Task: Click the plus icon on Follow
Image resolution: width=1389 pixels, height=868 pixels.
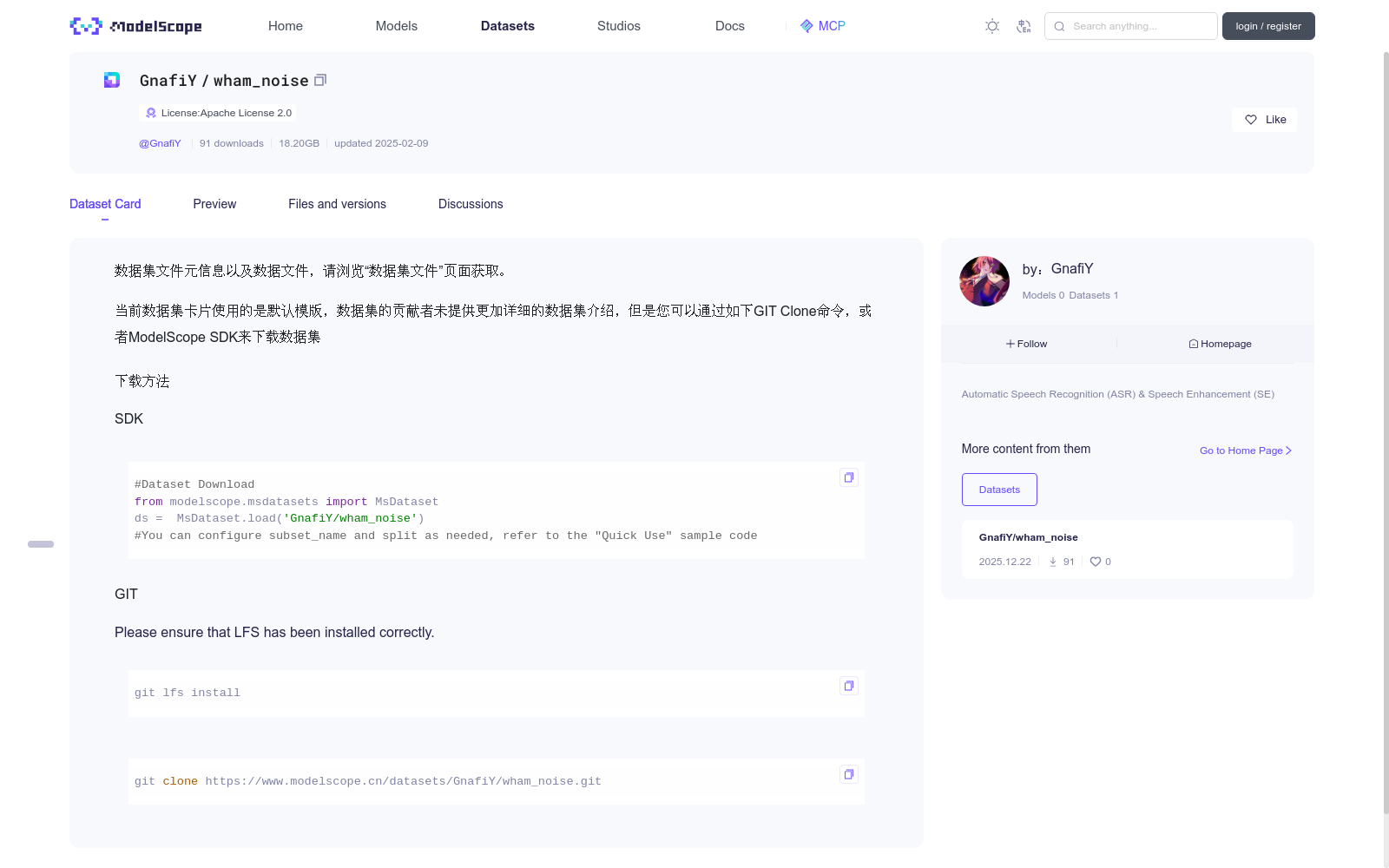Action: 1010,344
